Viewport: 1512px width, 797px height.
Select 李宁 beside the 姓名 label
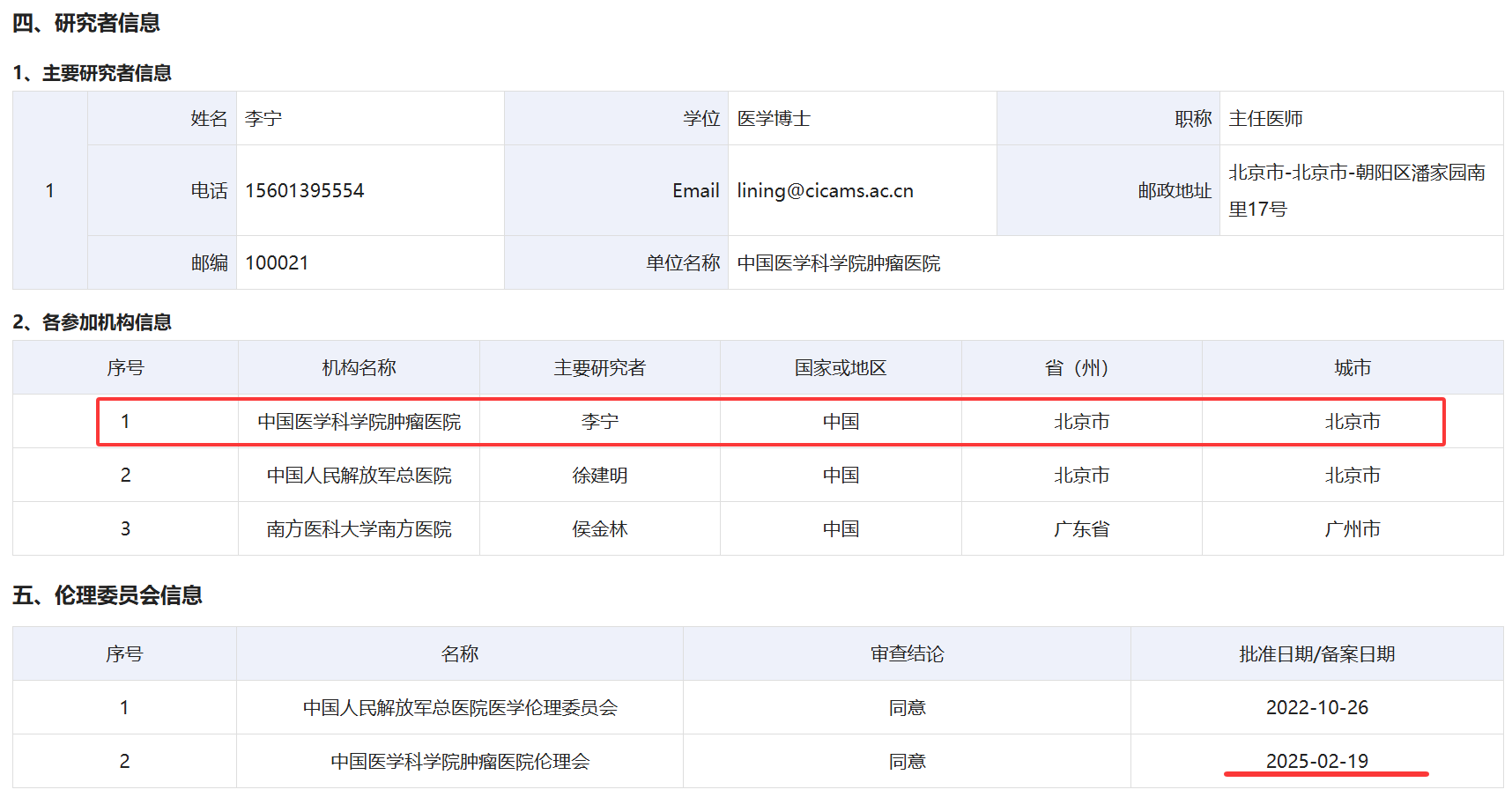click(x=263, y=118)
